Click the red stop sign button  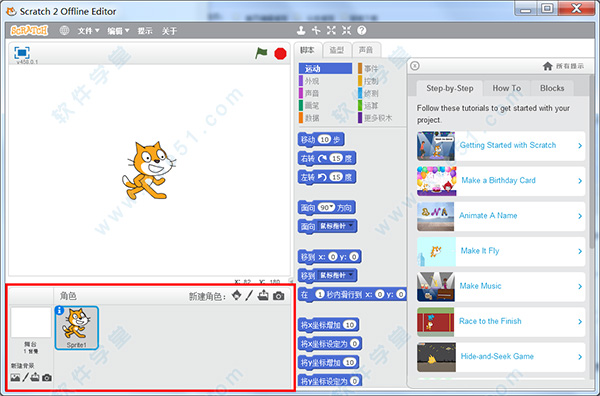pyautogui.click(x=280, y=54)
